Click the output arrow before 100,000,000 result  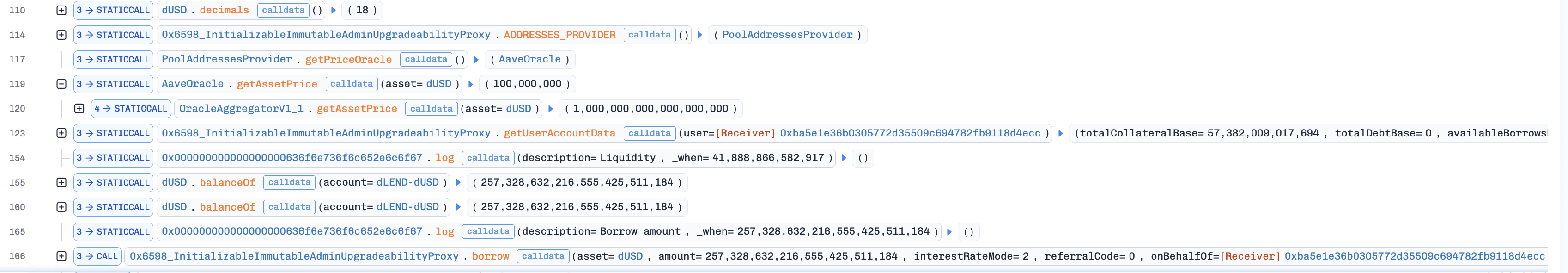[470, 84]
